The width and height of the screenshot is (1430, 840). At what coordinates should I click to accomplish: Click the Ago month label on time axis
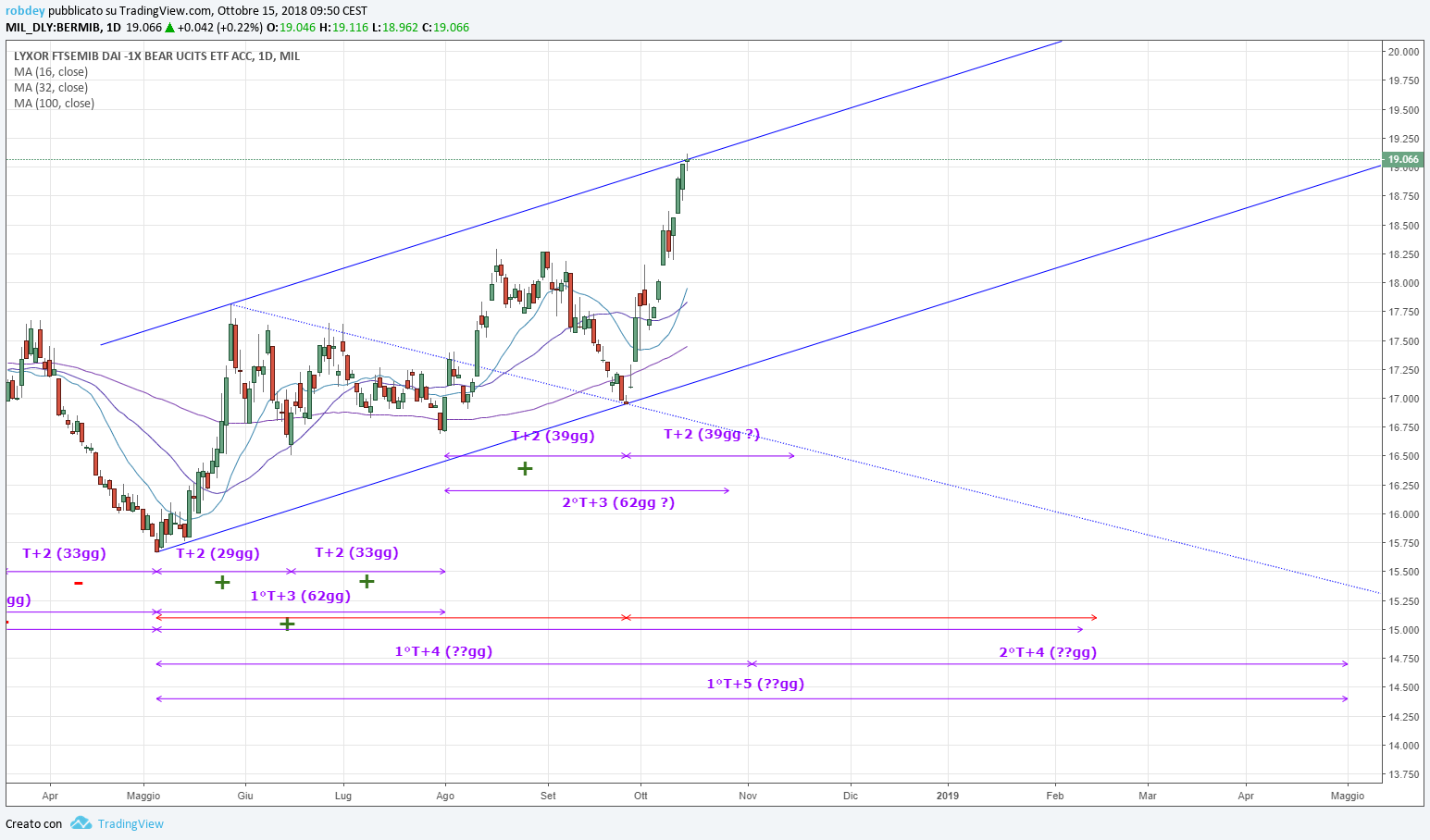point(445,796)
